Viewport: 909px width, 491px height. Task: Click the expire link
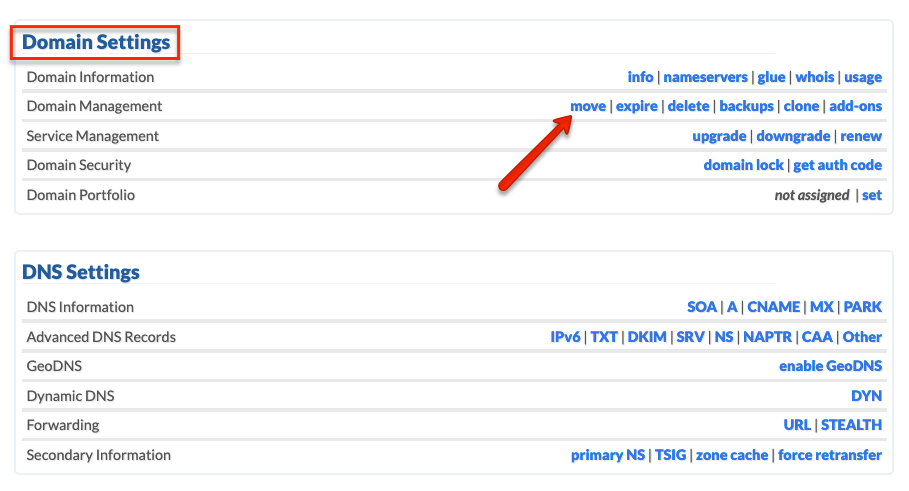click(x=637, y=106)
